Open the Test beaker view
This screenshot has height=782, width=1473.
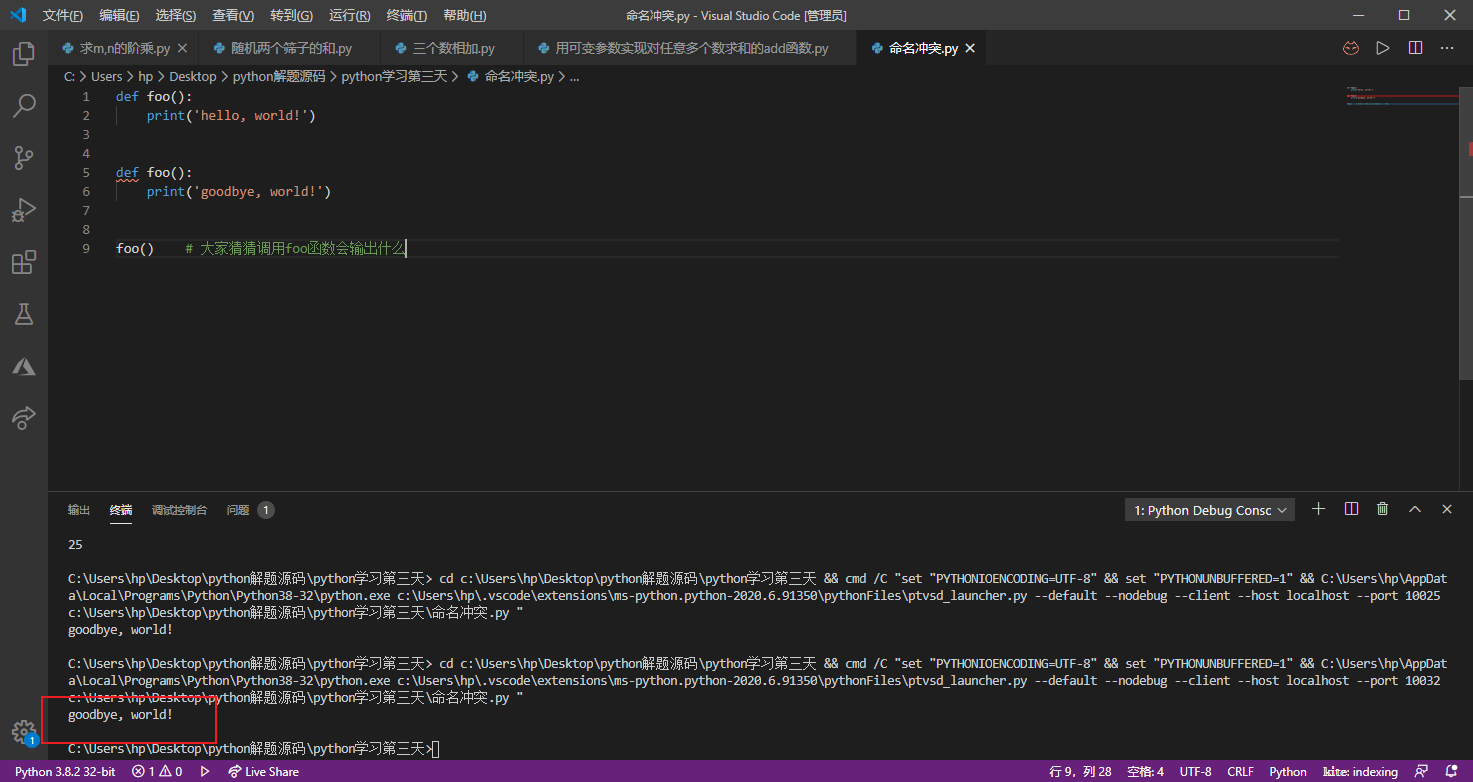pyautogui.click(x=24, y=314)
